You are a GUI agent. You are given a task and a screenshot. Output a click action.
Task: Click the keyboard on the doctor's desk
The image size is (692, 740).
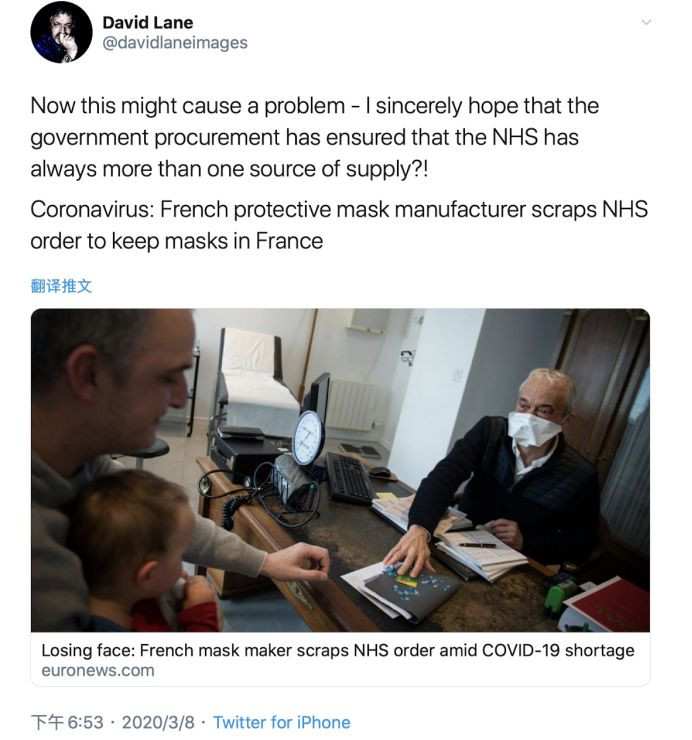coord(350,477)
